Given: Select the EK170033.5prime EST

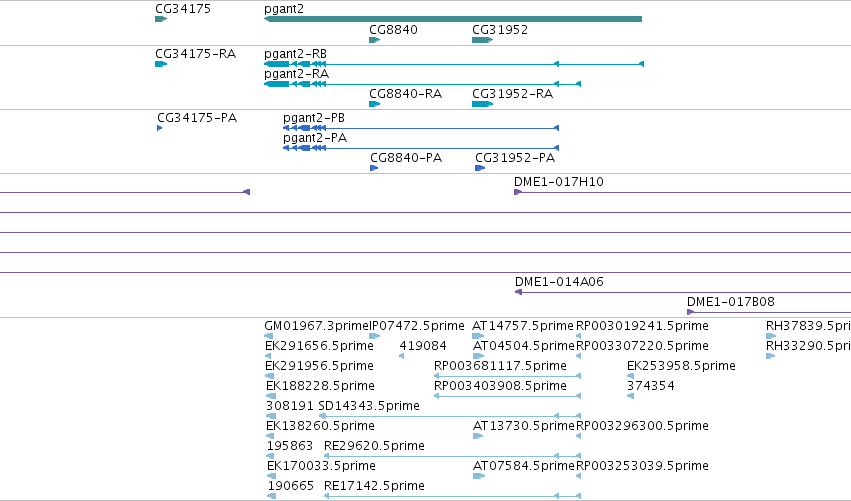Looking at the screenshot, I should (x=271, y=476).
